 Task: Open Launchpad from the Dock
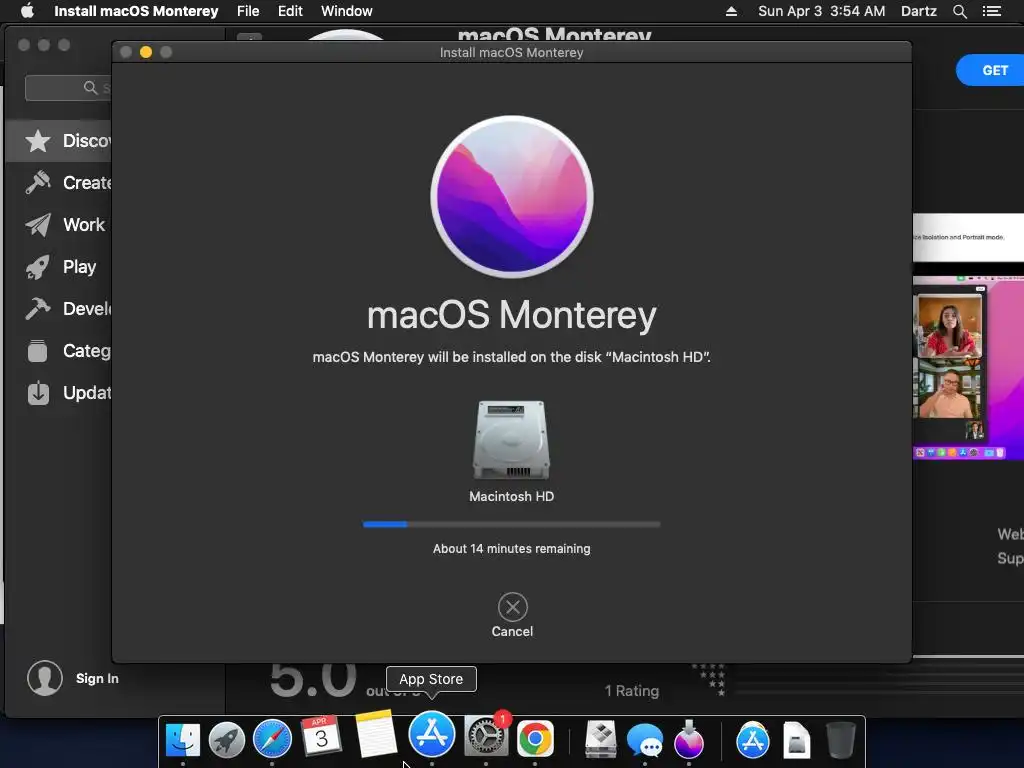(227, 739)
